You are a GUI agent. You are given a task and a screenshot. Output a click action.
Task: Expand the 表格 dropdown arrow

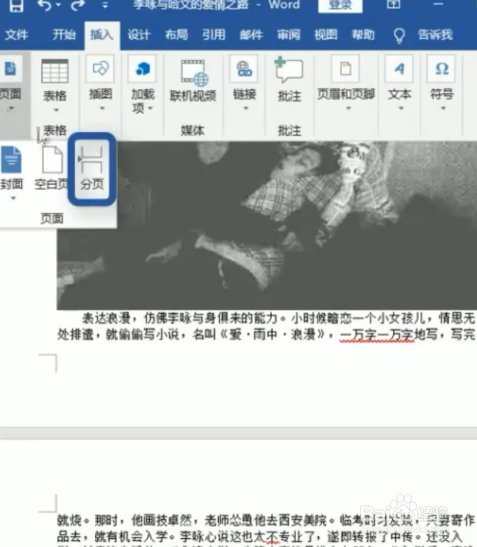pos(55,110)
